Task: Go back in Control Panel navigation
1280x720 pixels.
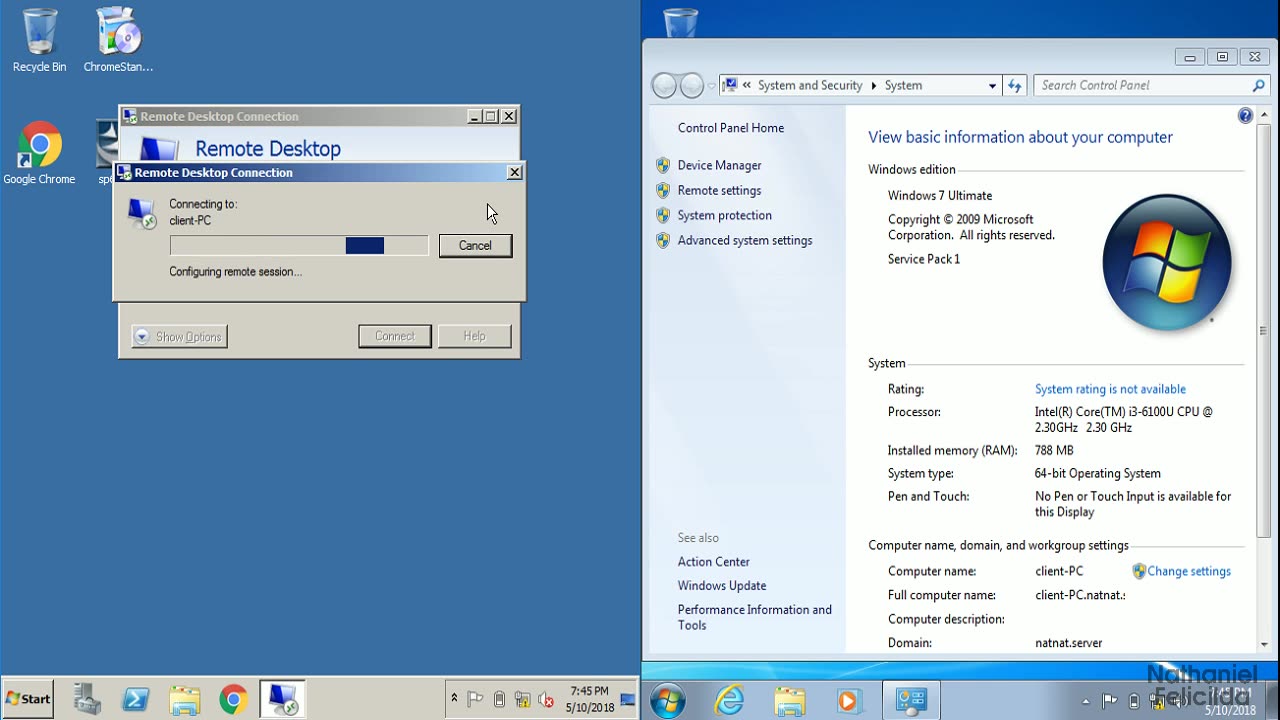Action: pos(664,86)
